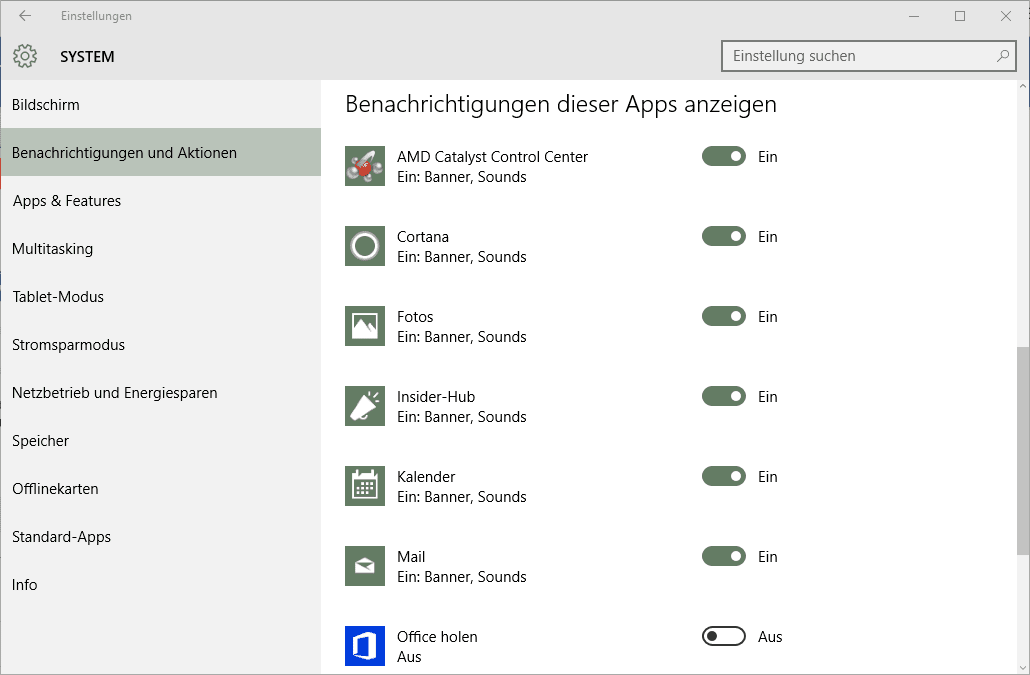Go to Netzbetrieb und Energiesparen

point(114,393)
